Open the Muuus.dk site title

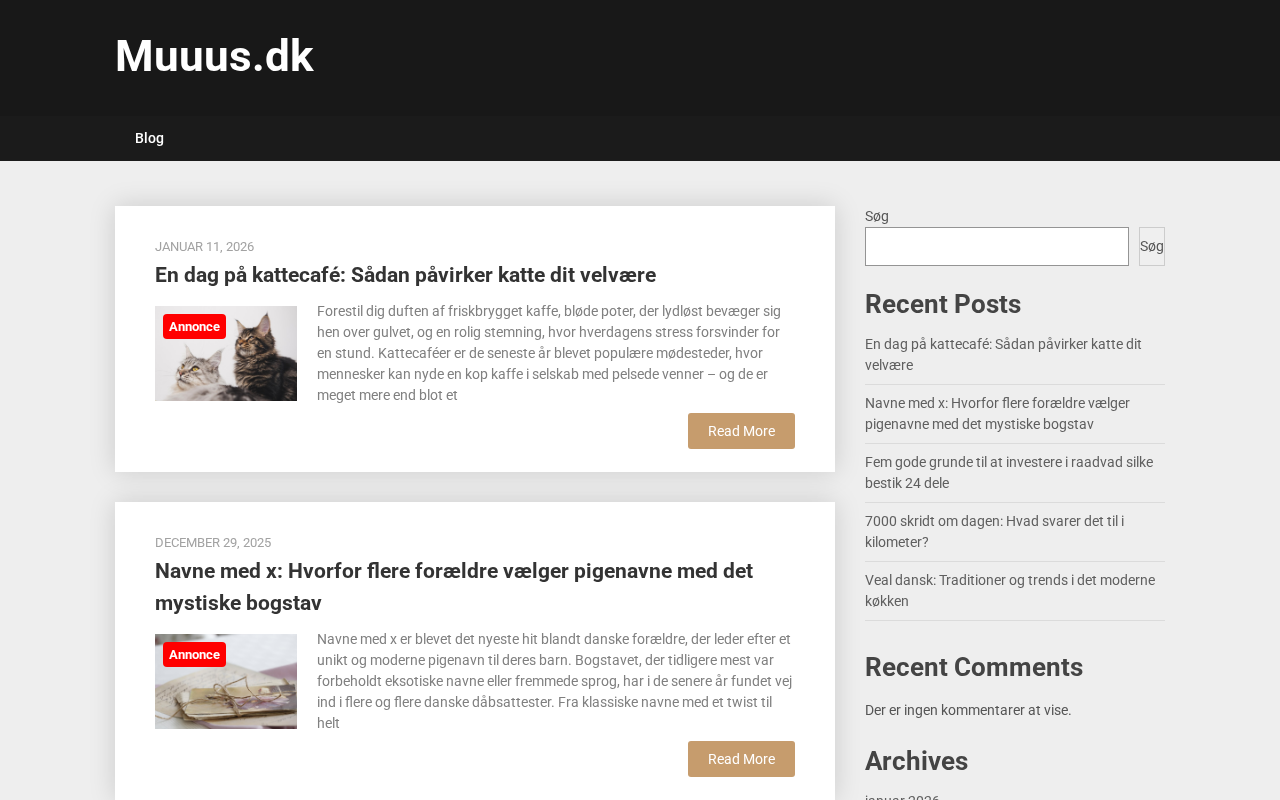214,56
